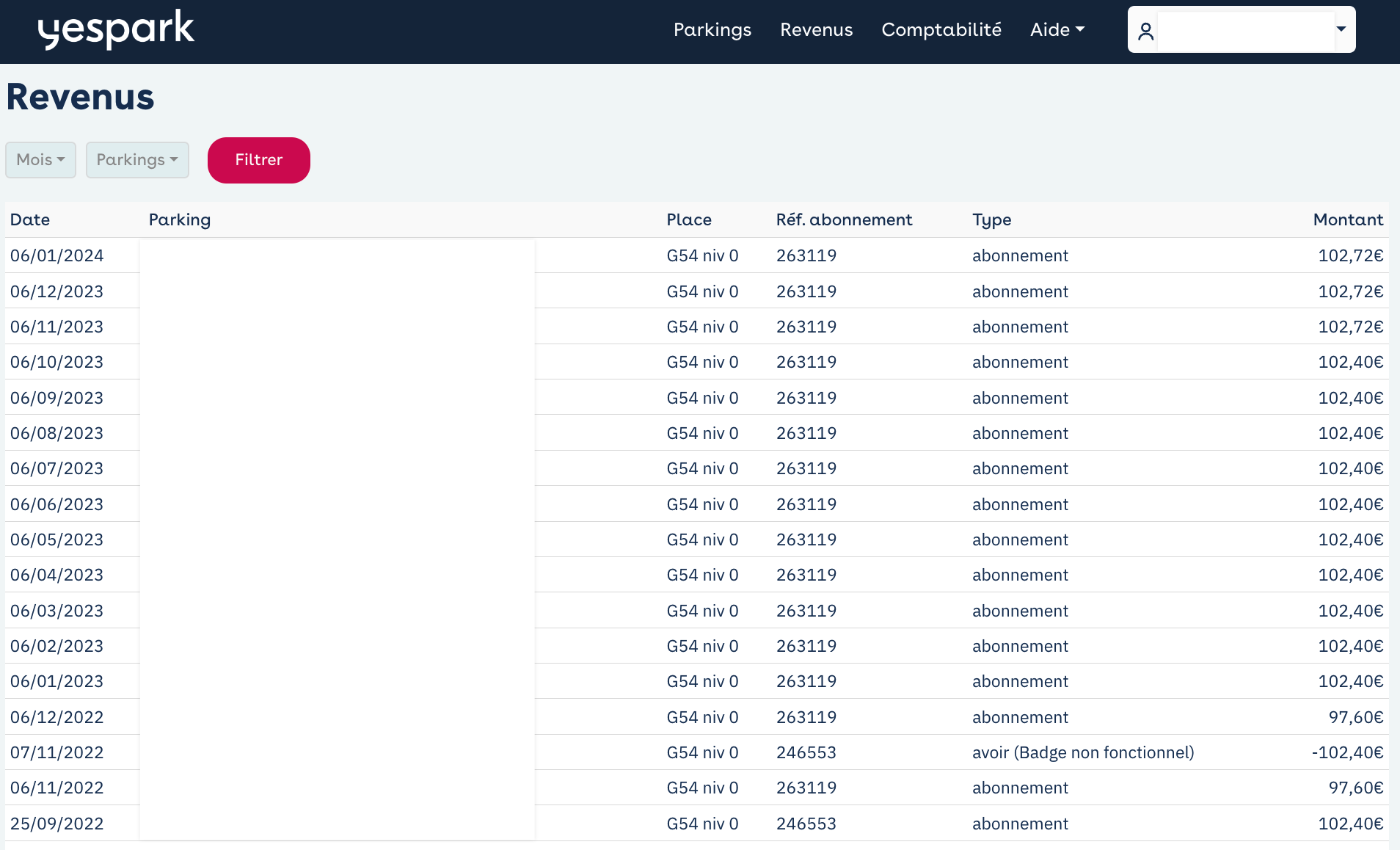Image resolution: width=1400 pixels, height=850 pixels.
Task: Select the date 06/01/2024
Action: pos(57,255)
